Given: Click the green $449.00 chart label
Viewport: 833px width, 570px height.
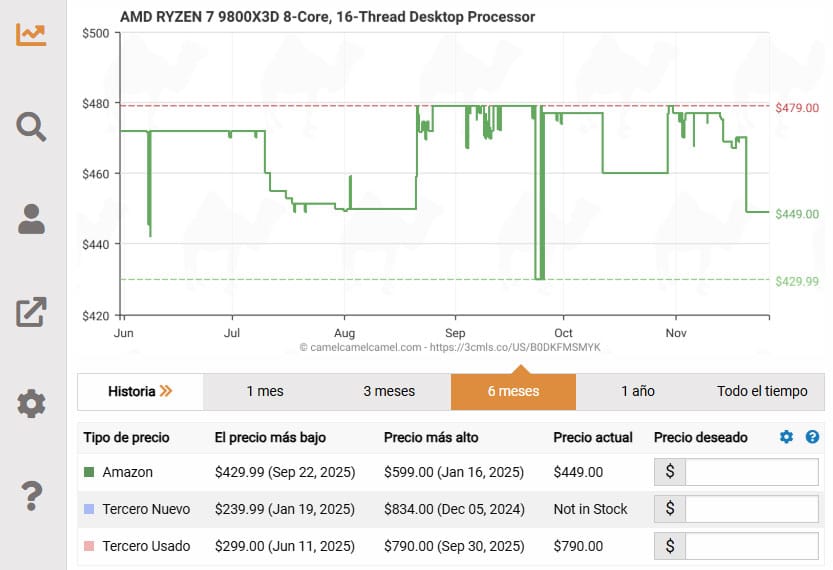Looking at the screenshot, I should click(797, 214).
